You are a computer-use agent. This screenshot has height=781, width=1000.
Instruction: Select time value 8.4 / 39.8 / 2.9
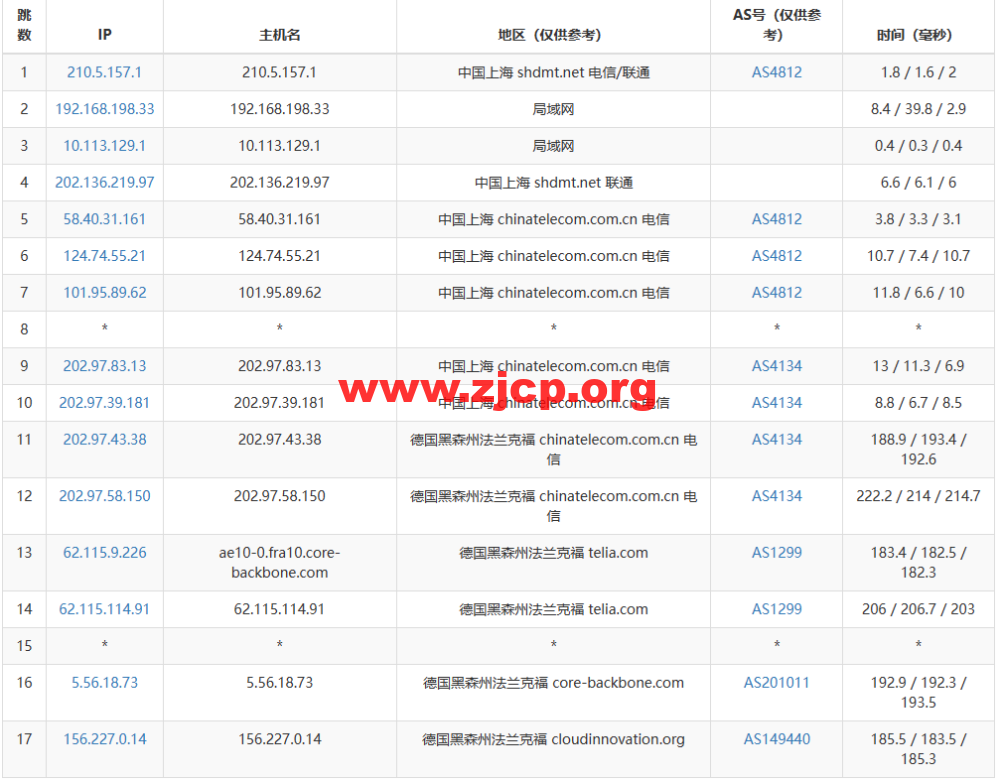pos(918,109)
